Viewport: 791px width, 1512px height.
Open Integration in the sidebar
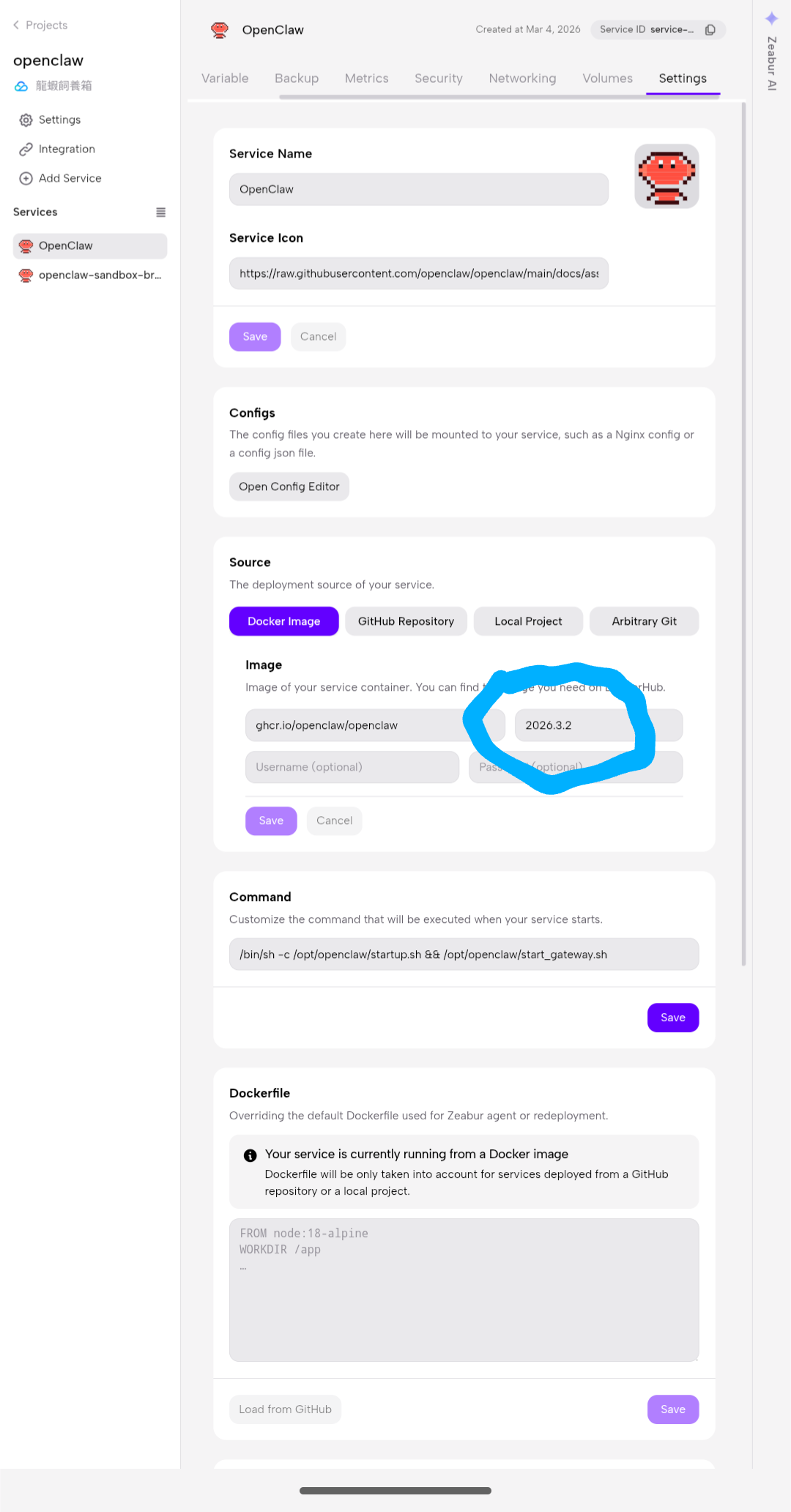point(66,149)
